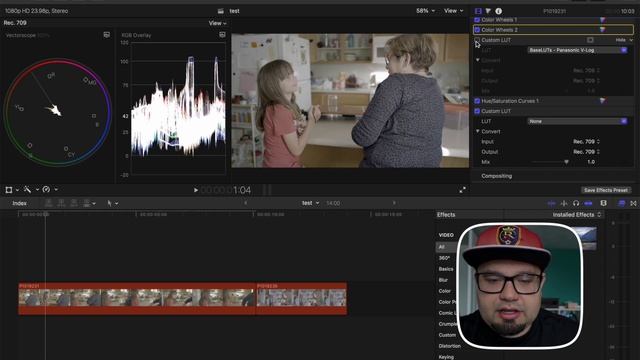Open the LUT dropdown set to None

point(577,121)
